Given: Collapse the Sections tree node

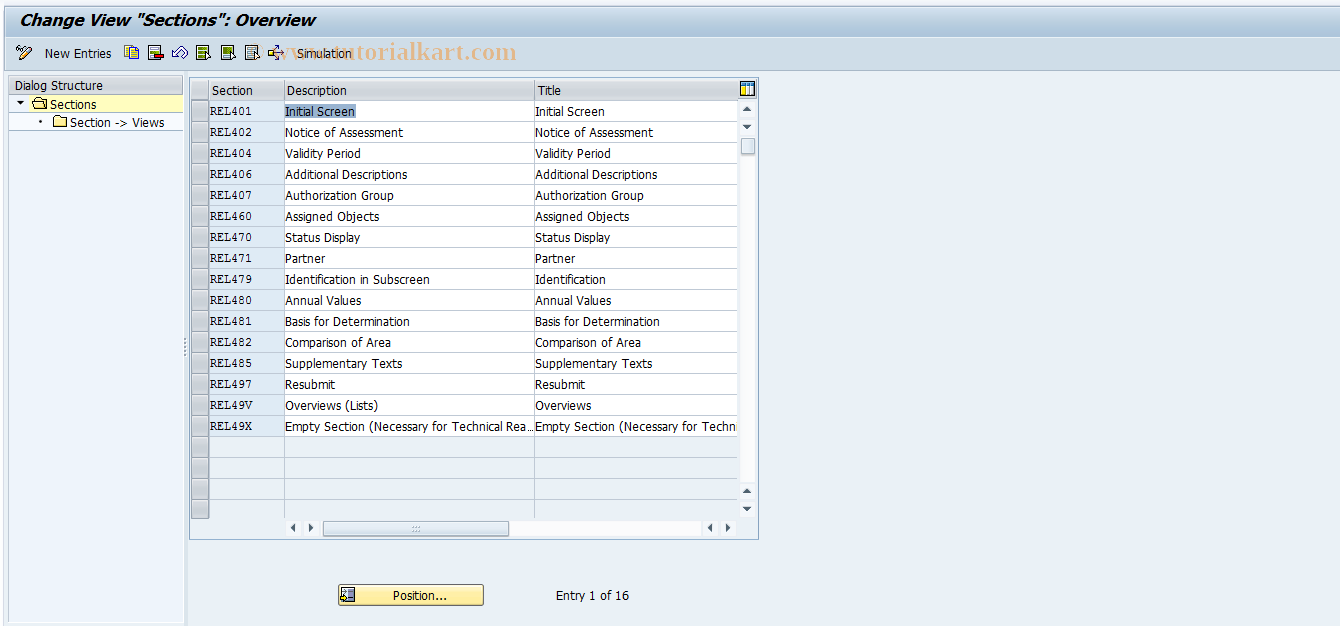Looking at the screenshot, I should tap(20, 103).
